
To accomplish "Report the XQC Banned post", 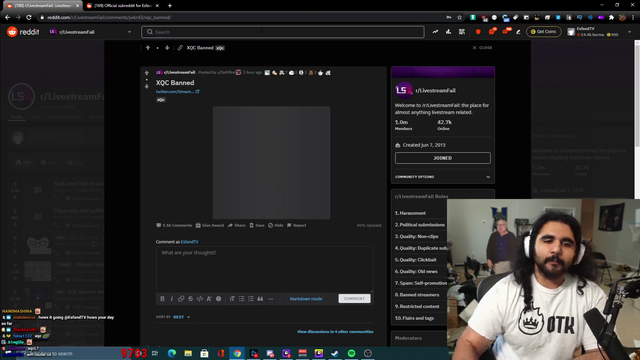I will [296, 225].
